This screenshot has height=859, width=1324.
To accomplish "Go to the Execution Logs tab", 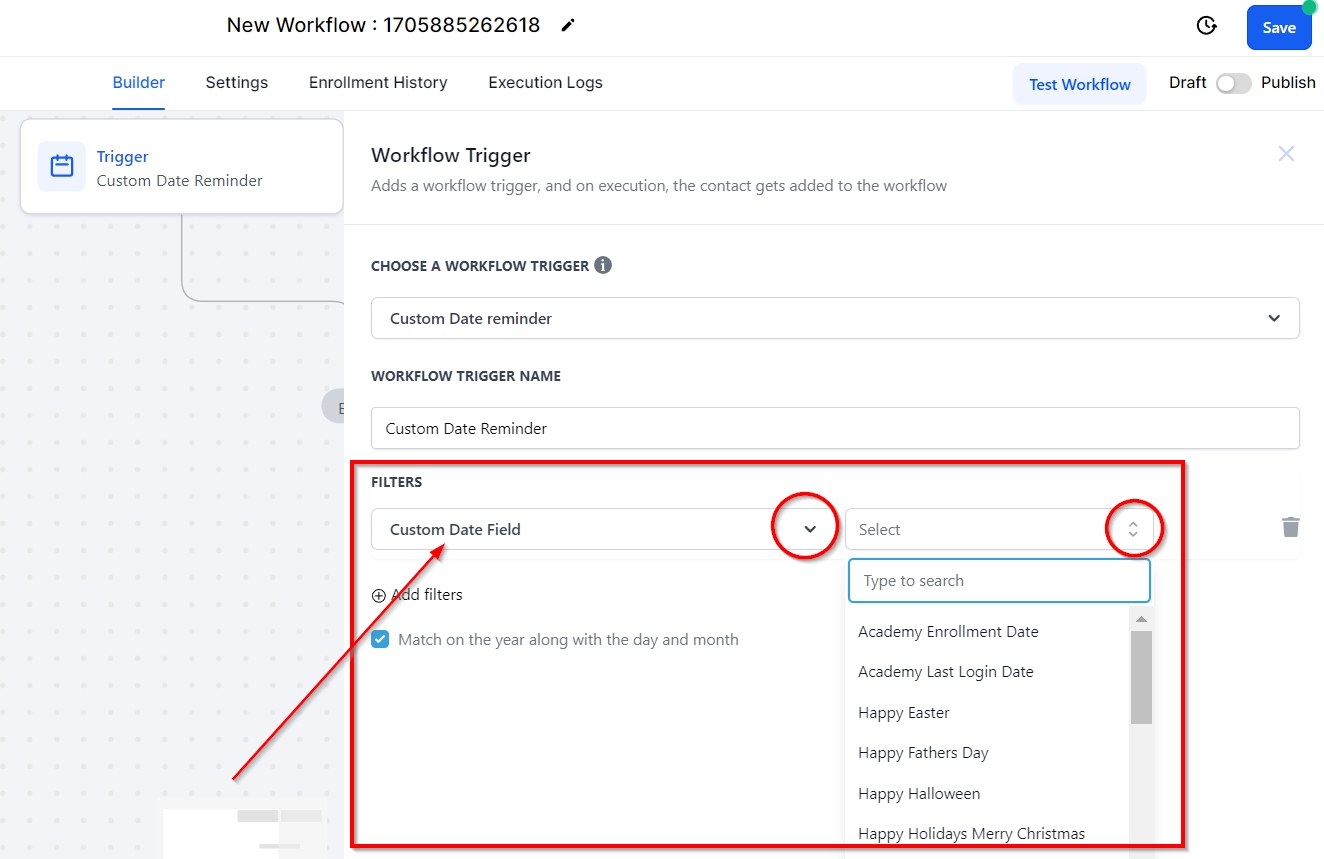I will click(x=545, y=83).
